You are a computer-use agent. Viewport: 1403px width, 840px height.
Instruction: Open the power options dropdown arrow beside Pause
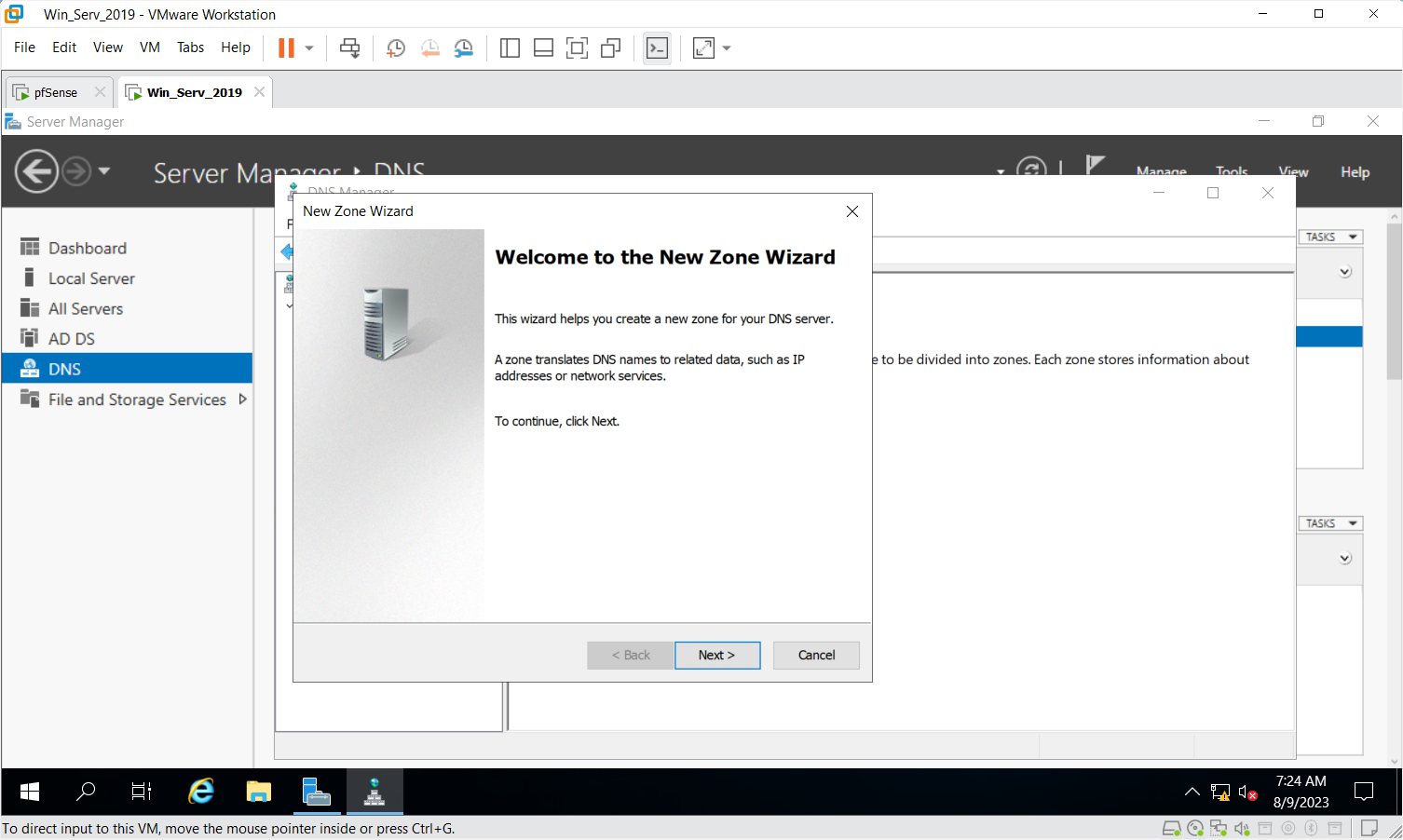coord(309,47)
